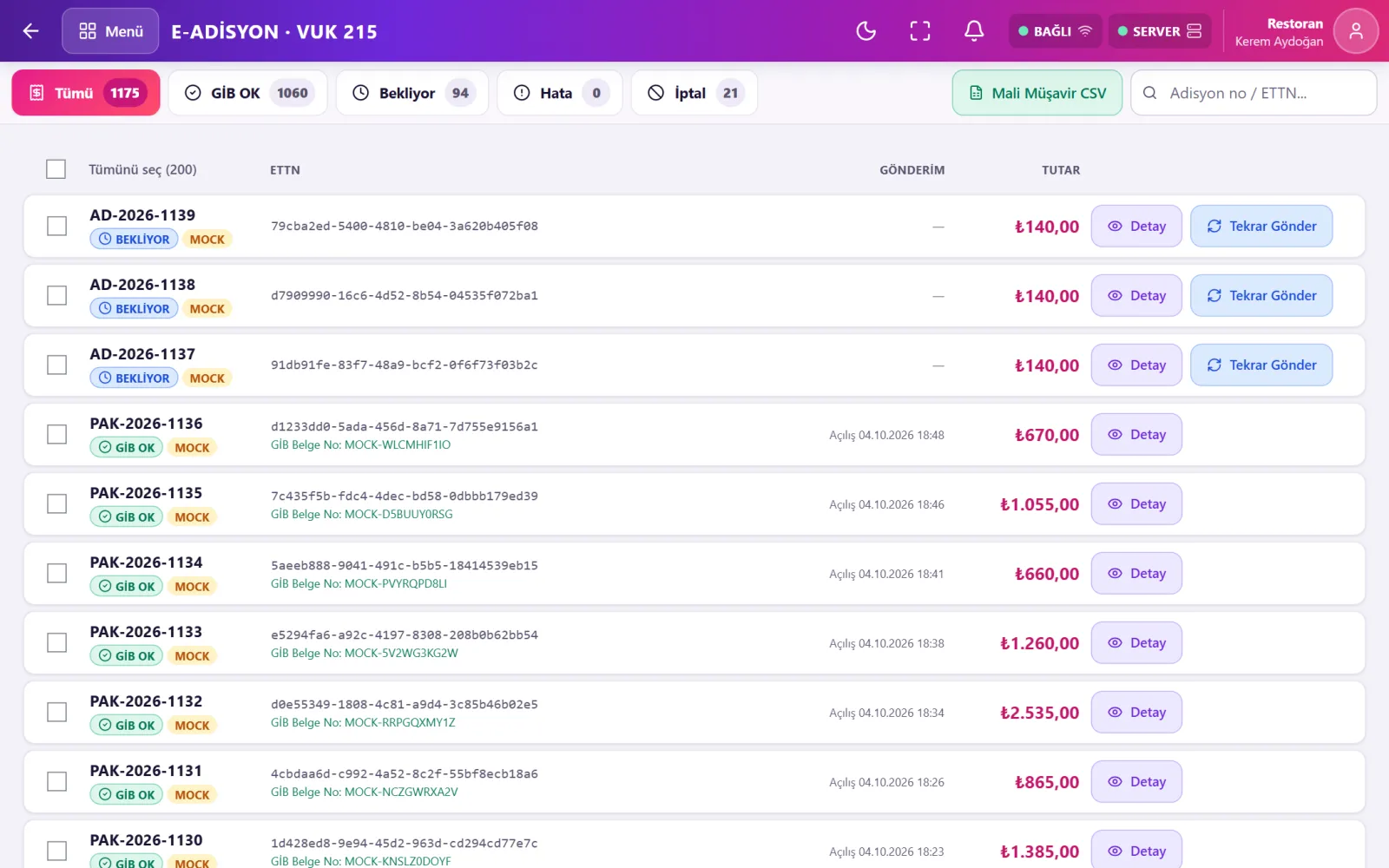Open the user profile avatar icon
Viewport: 1389px width, 868px height.
pos(1356,31)
